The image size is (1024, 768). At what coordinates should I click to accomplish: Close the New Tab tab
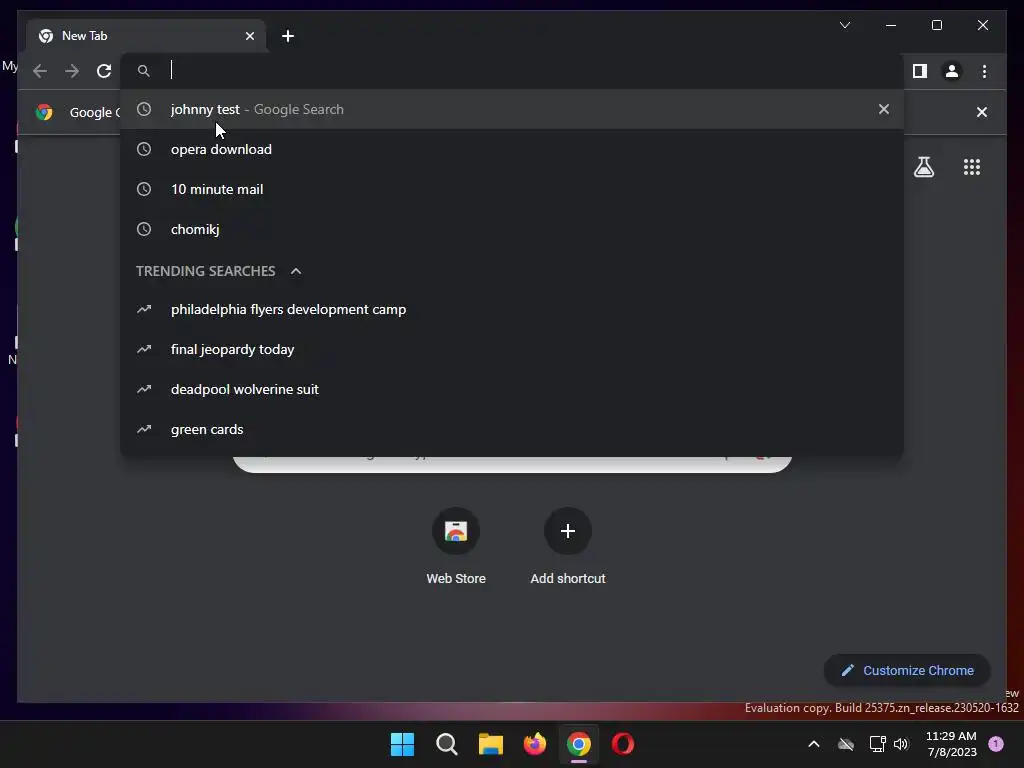[249, 36]
